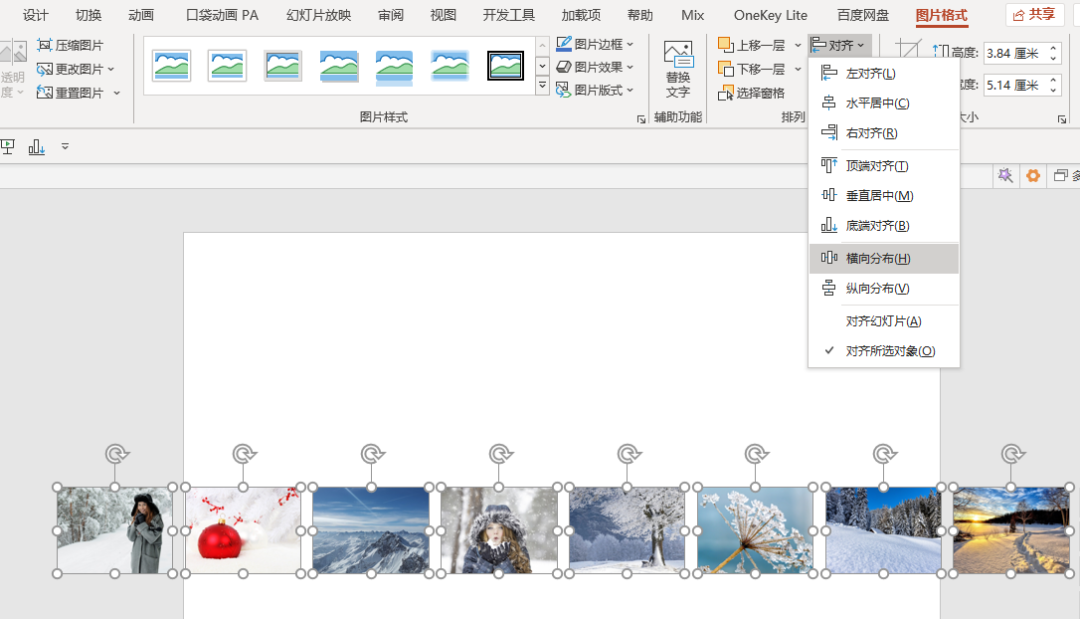The width and height of the screenshot is (1080, 619).
Task: Switch to the 切换 tab
Action: 89,14
